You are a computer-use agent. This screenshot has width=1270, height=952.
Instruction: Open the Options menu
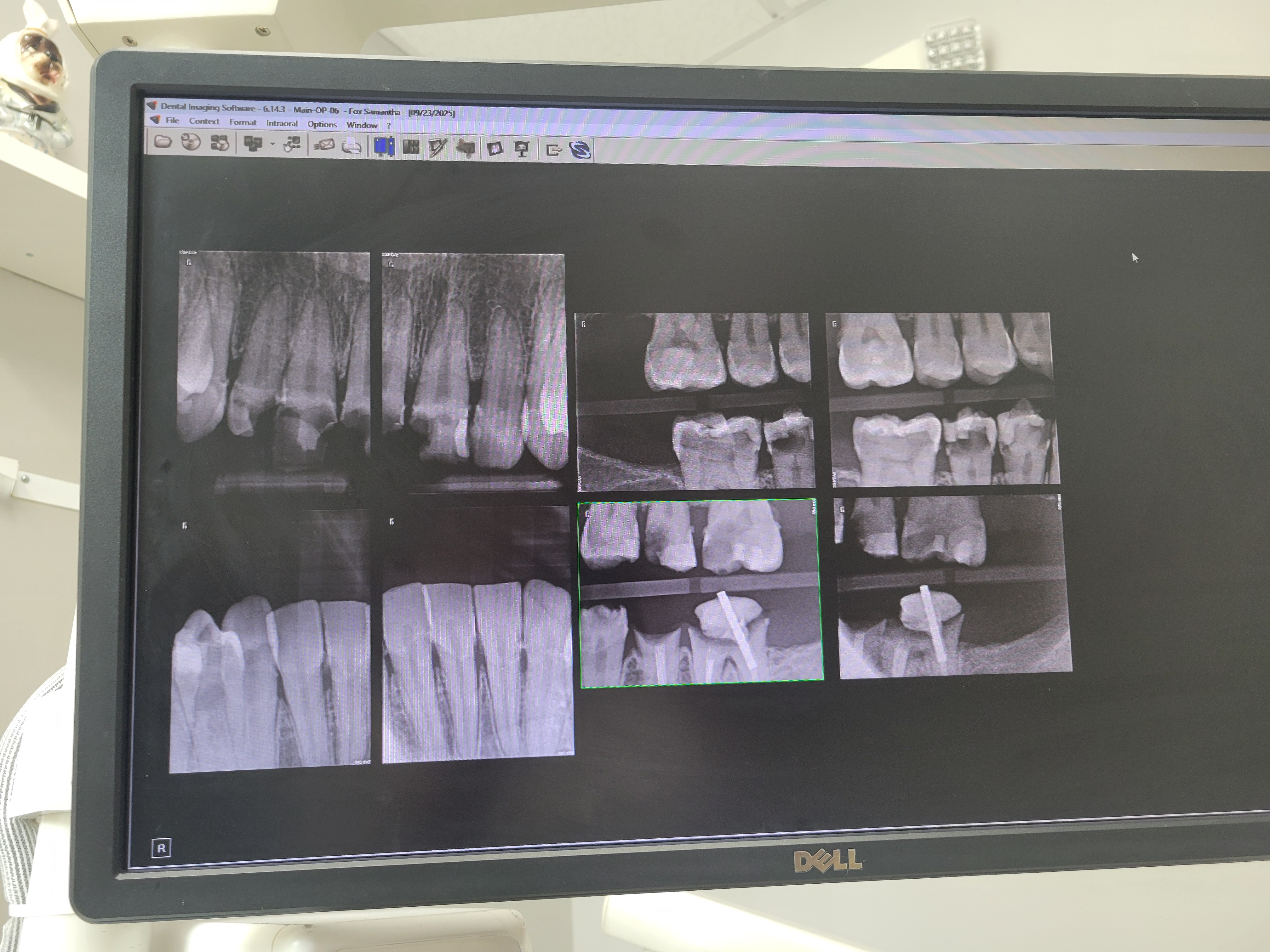(x=322, y=124)
